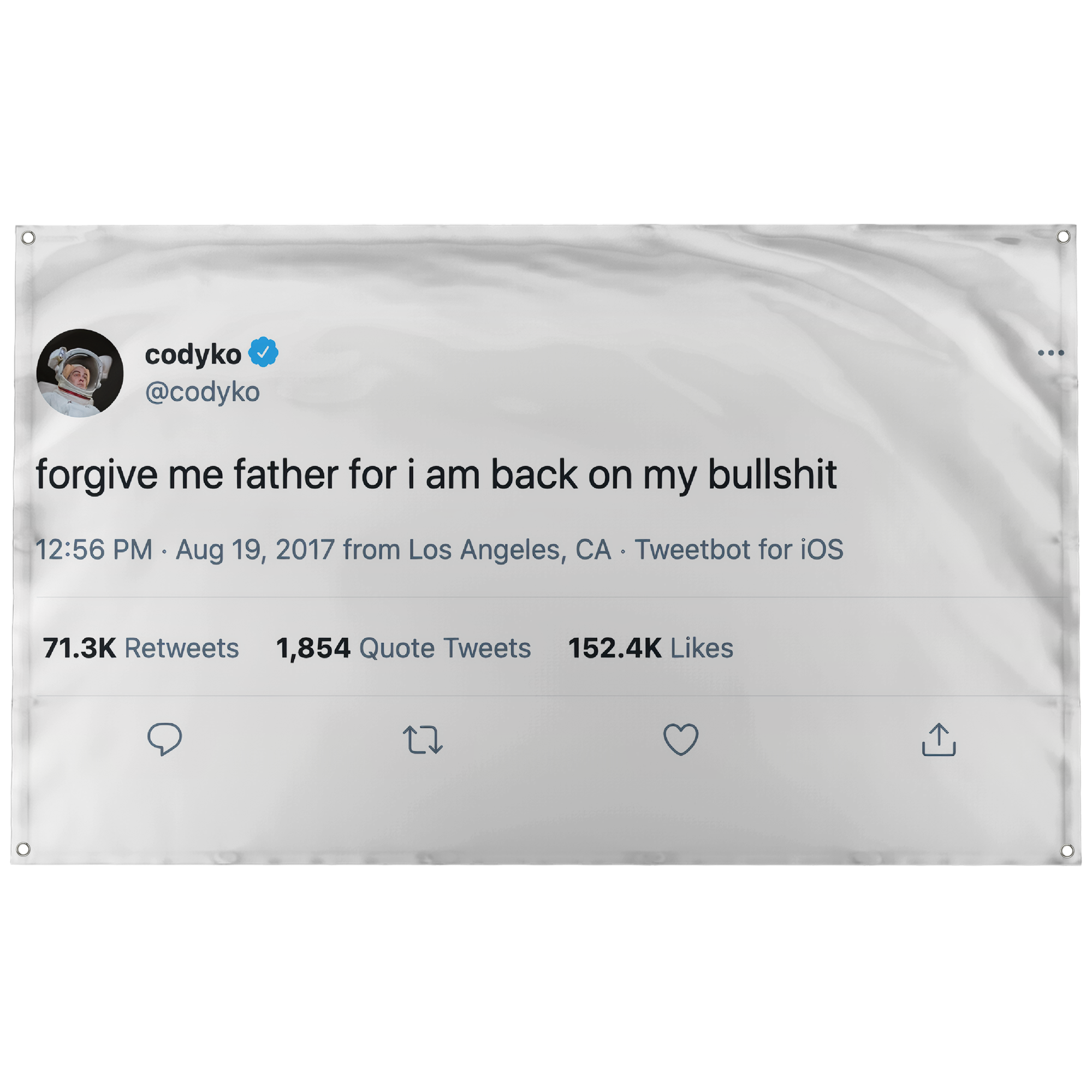This screenshot has width=1092, height=1092.
Task: Open the @codyko handle link
Action: click(x=203, y=391)
